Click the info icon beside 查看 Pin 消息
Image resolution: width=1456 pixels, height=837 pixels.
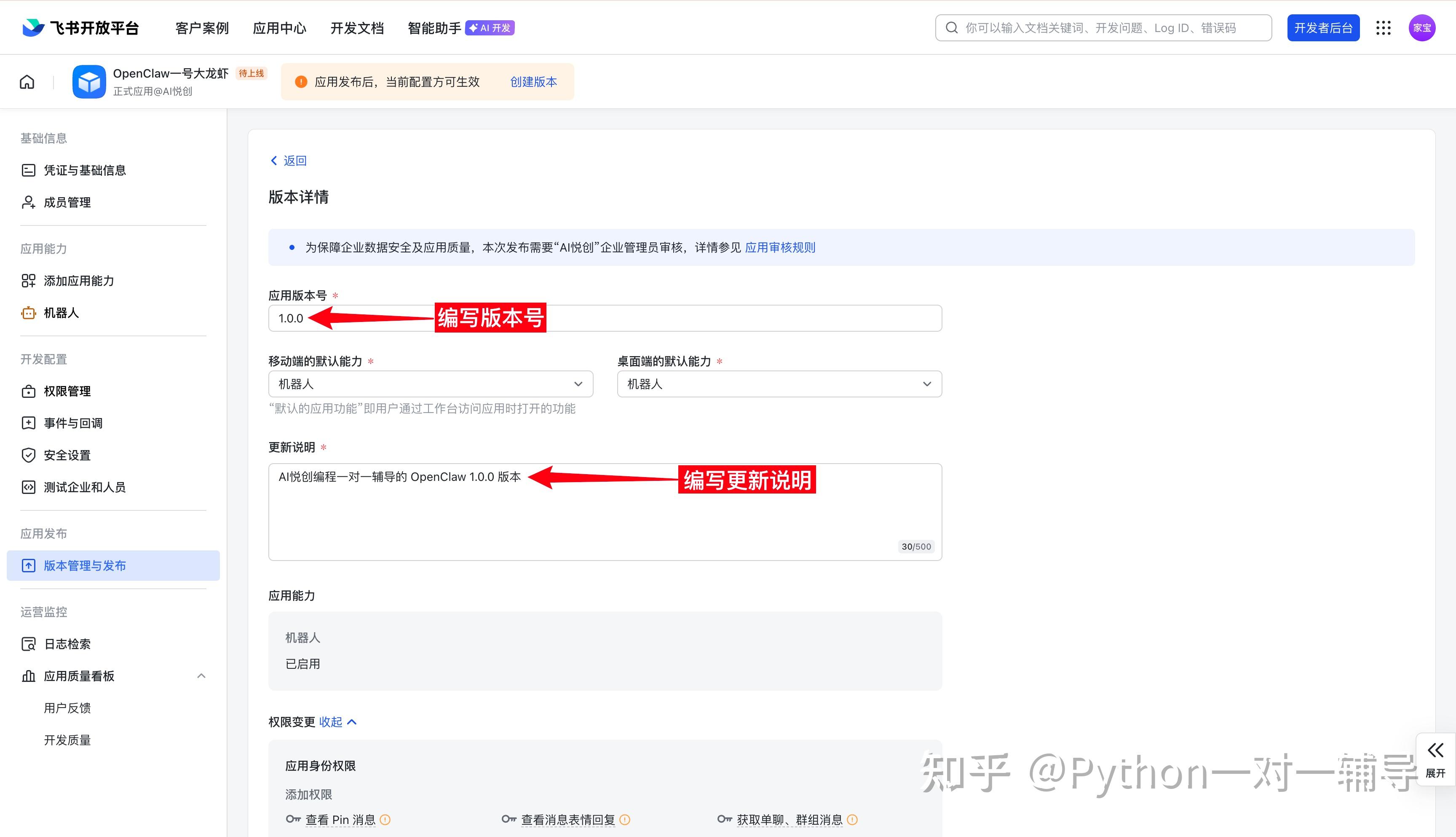click(385, 820)
